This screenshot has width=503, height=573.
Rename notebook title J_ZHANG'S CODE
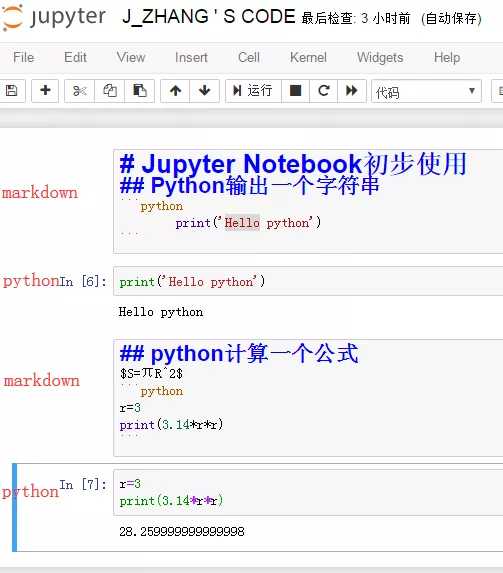pyautogui.click(x=208, y=17)
